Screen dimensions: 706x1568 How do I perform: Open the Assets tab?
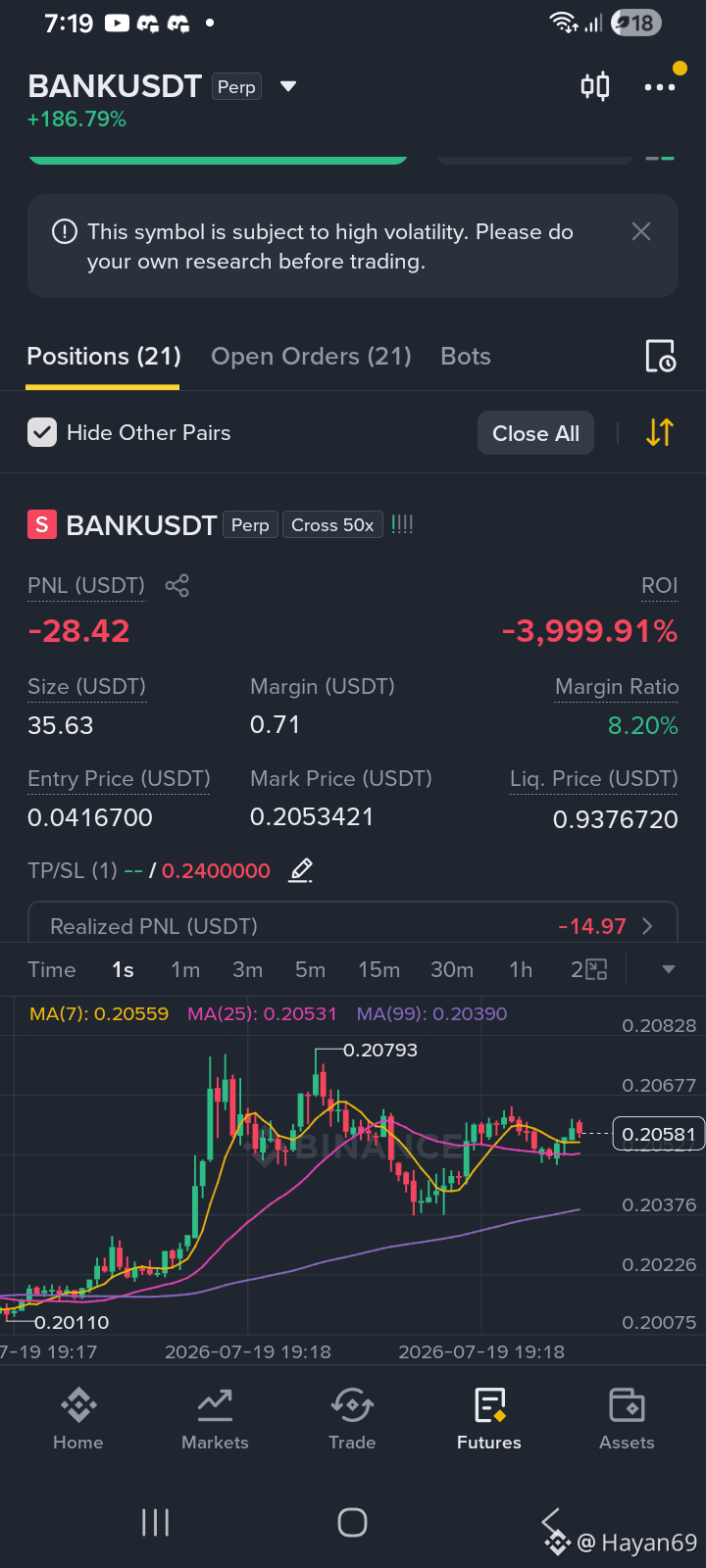[627, 1419]
